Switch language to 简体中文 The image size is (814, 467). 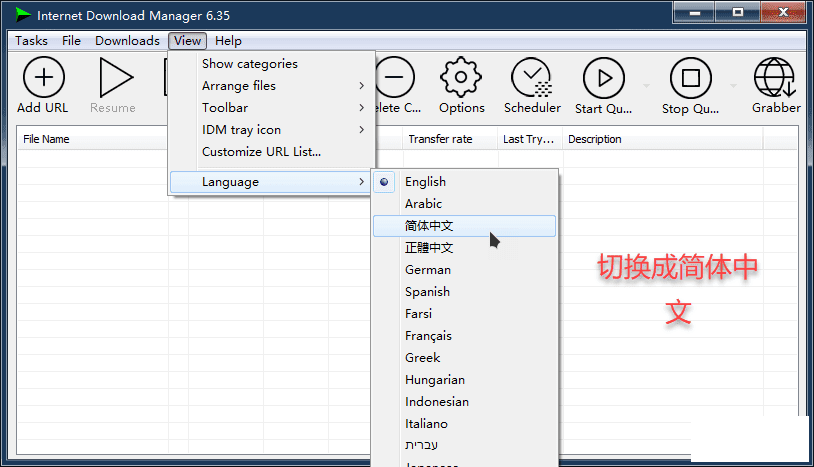pos(465,226)
